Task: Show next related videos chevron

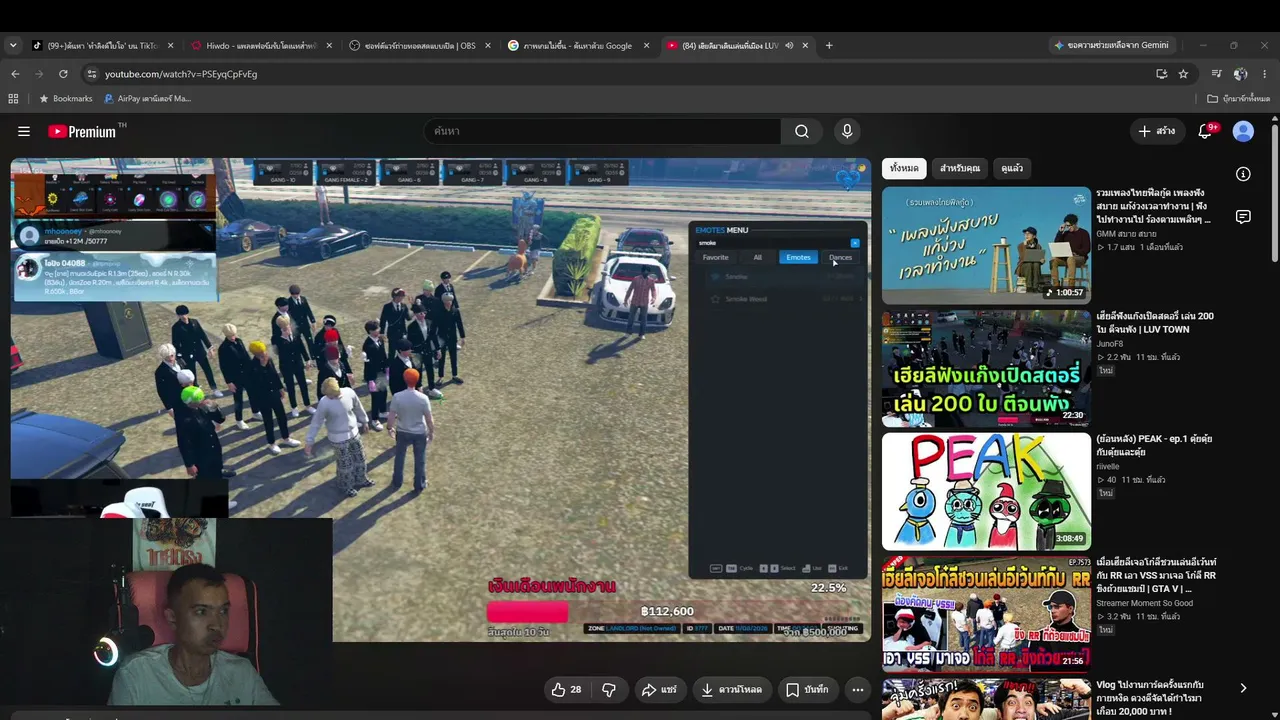Action: coord(1243,688)
